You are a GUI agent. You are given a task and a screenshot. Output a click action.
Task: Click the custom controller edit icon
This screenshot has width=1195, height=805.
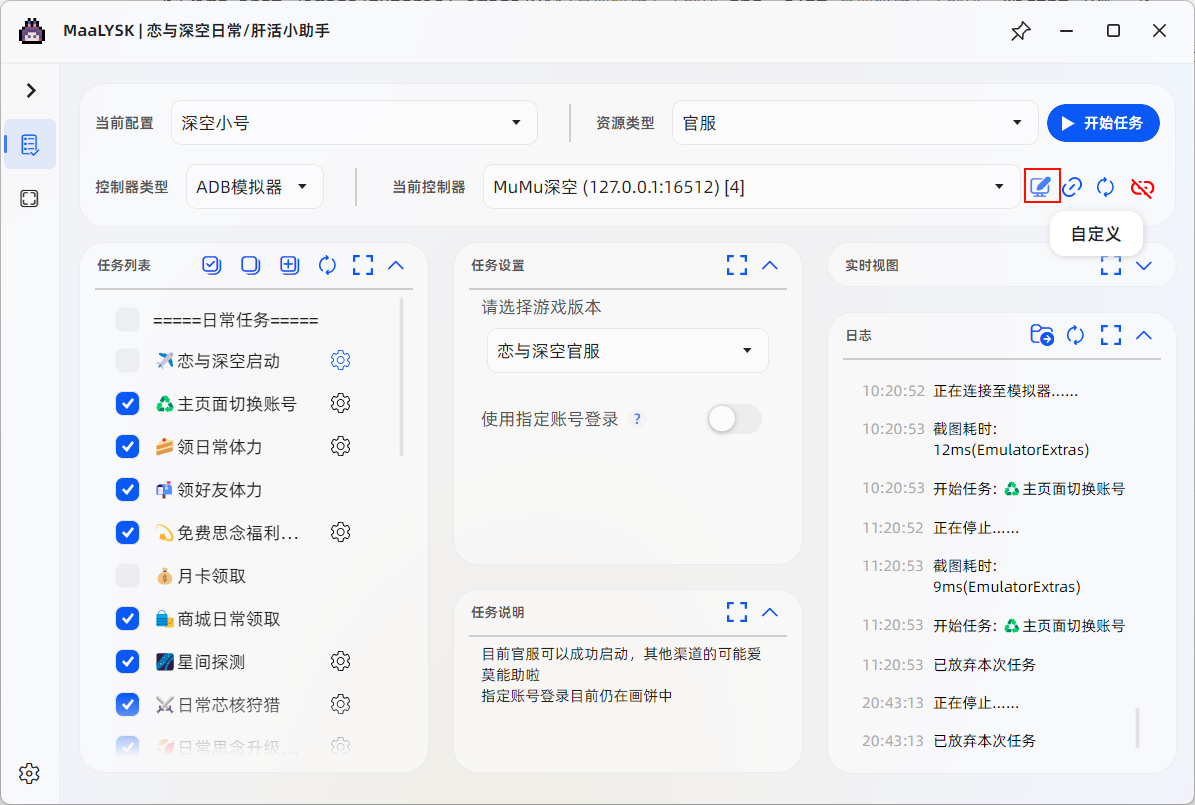[1041, 187]
